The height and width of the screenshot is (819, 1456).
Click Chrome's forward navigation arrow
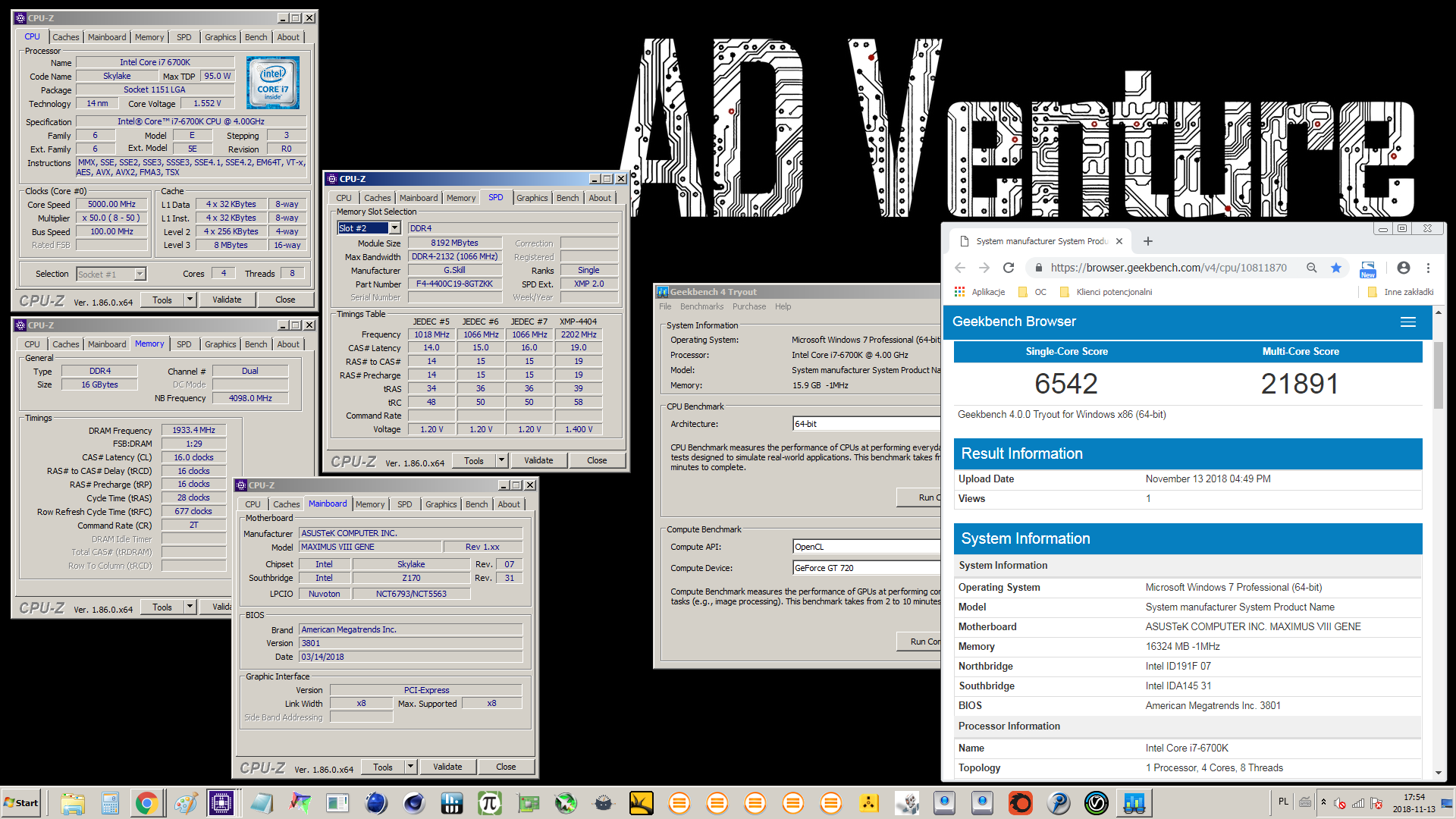(984, 268)
